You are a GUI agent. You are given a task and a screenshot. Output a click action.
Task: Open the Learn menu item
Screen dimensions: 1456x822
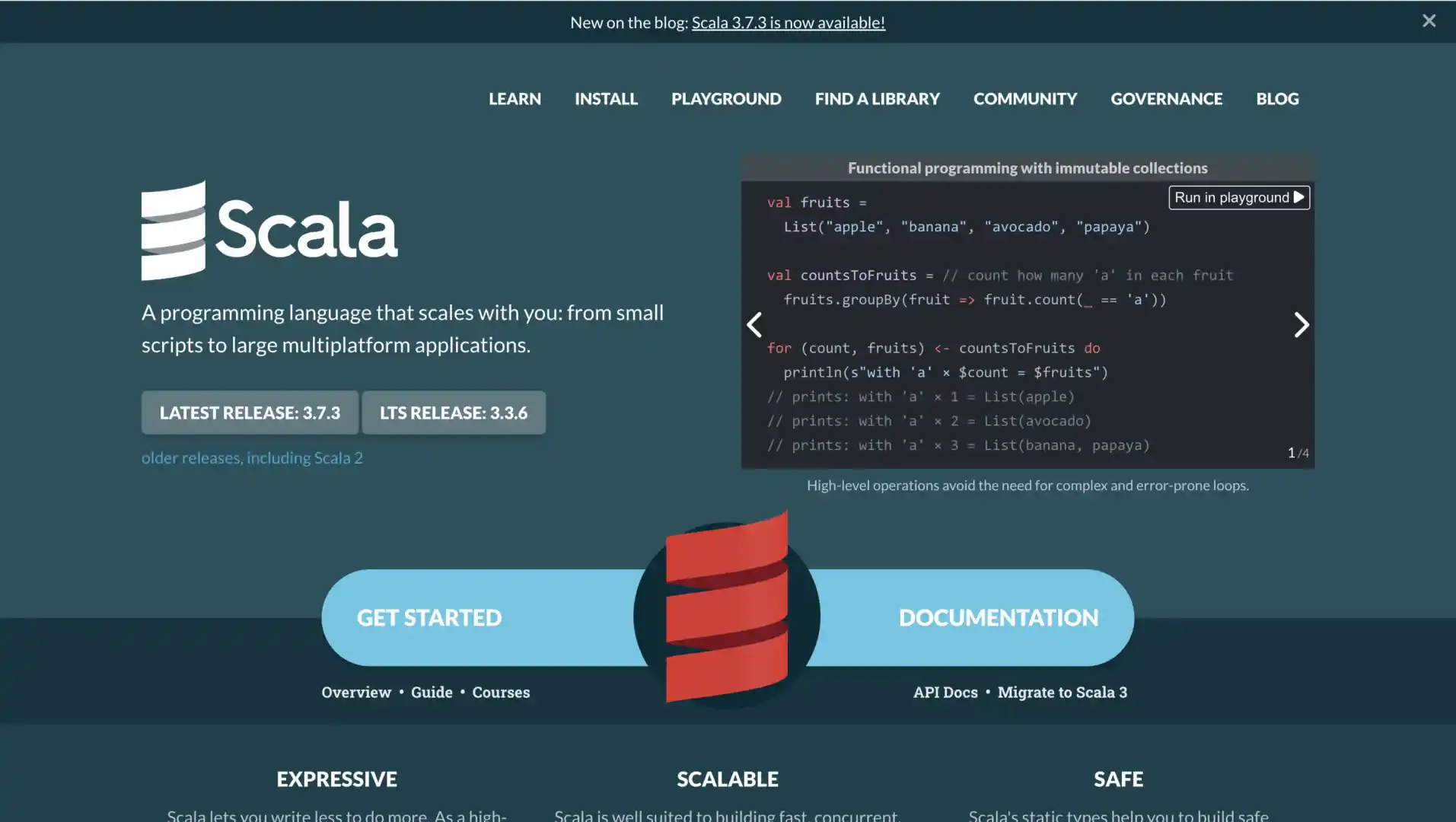click(515, 99)
